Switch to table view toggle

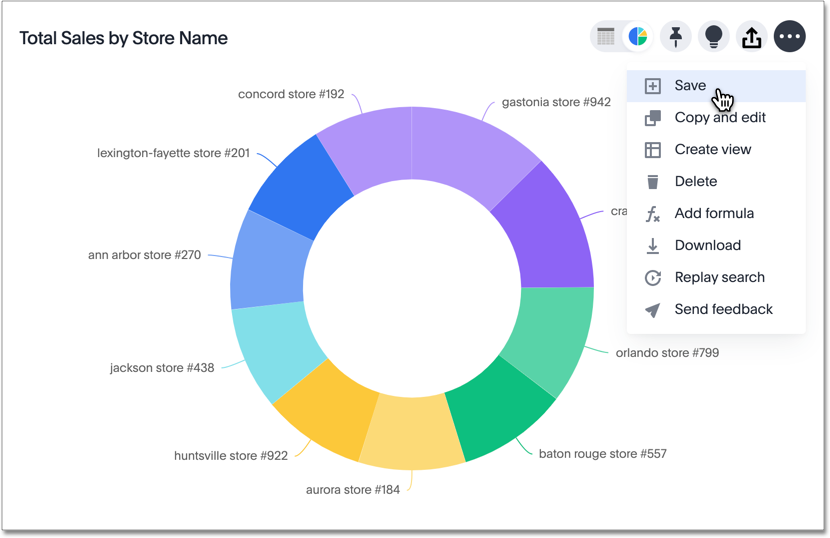tap(606, 37)
